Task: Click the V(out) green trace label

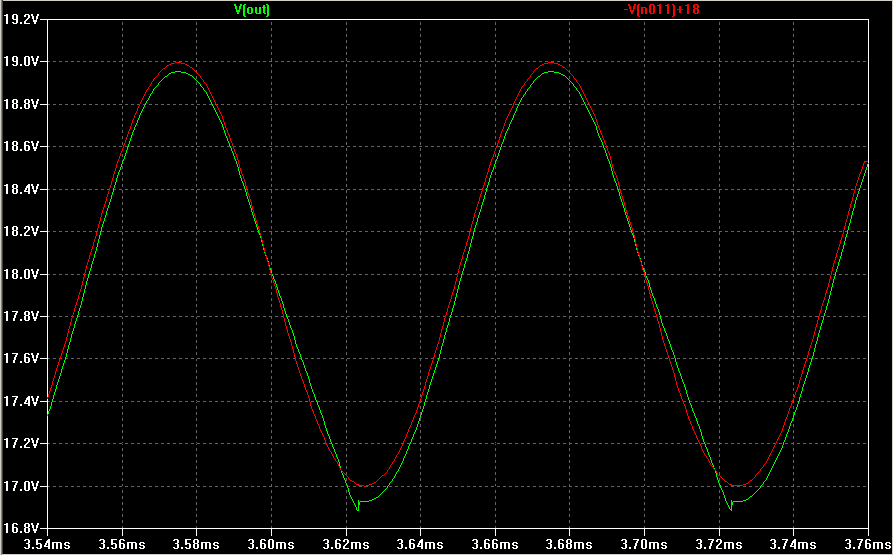Action: tap(251, 10)
